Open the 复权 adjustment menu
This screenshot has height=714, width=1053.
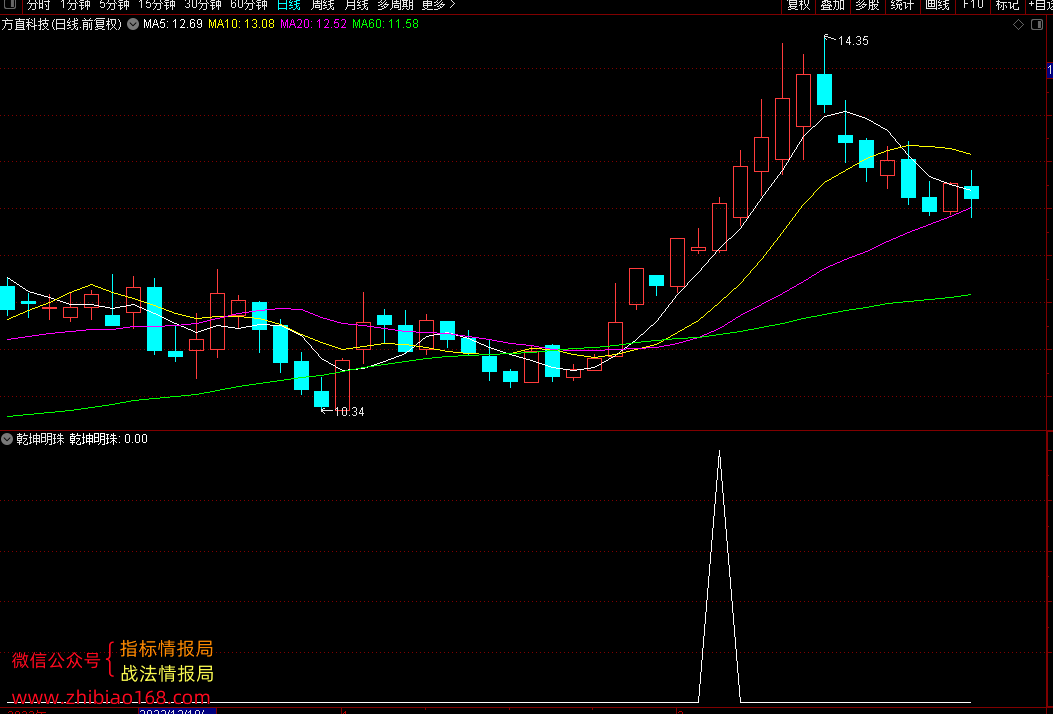pyautogui.click(x=798, y=5)
